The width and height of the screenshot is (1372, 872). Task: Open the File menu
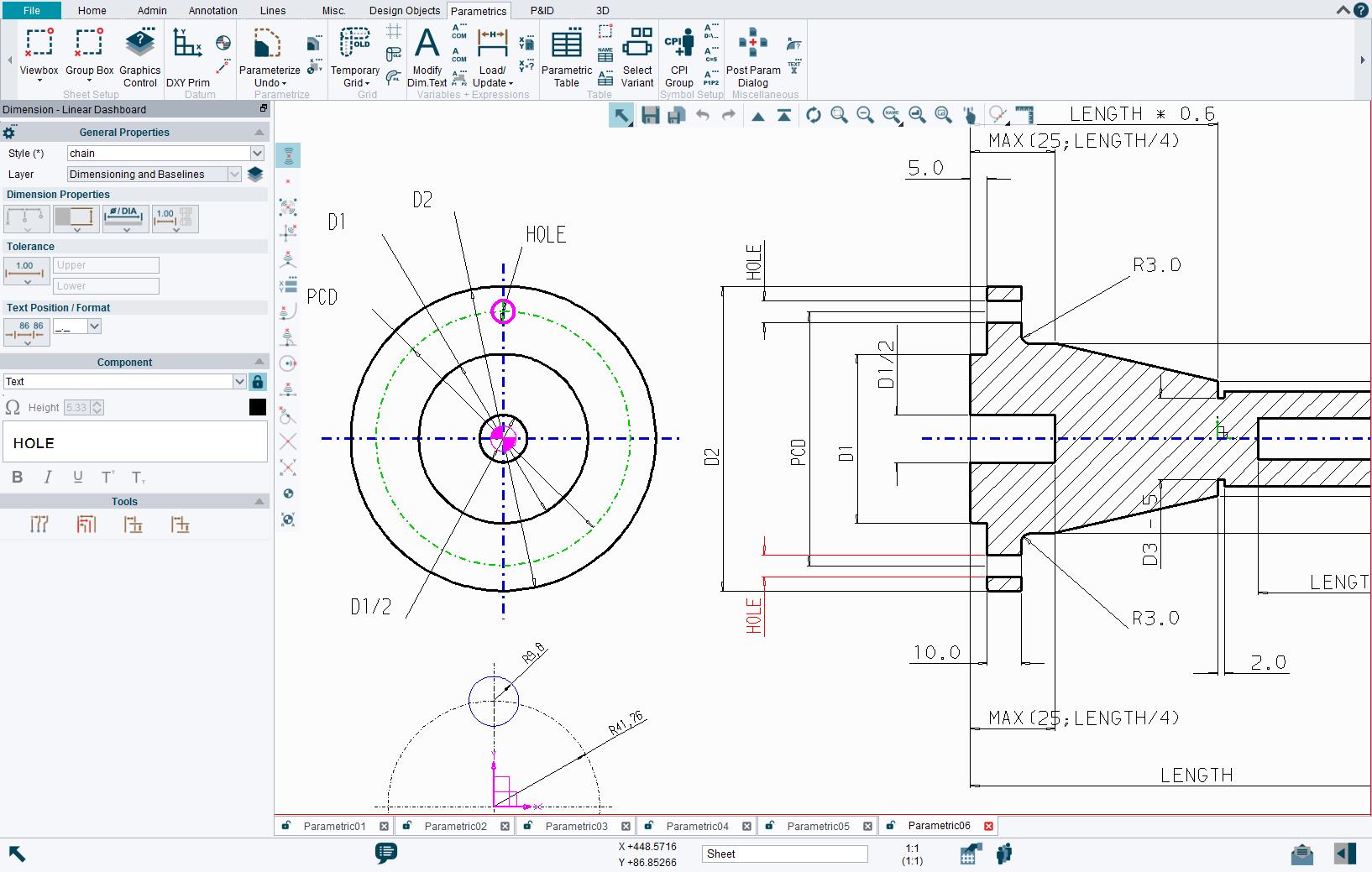tap(31, 10)
